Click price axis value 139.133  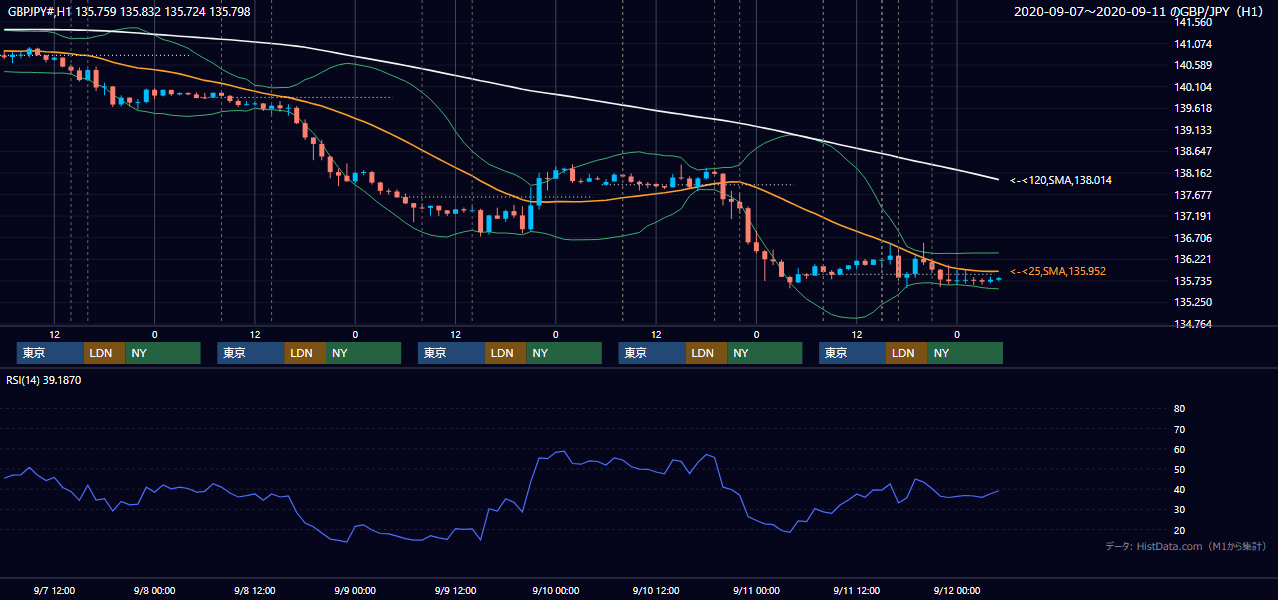(1192, 130)
